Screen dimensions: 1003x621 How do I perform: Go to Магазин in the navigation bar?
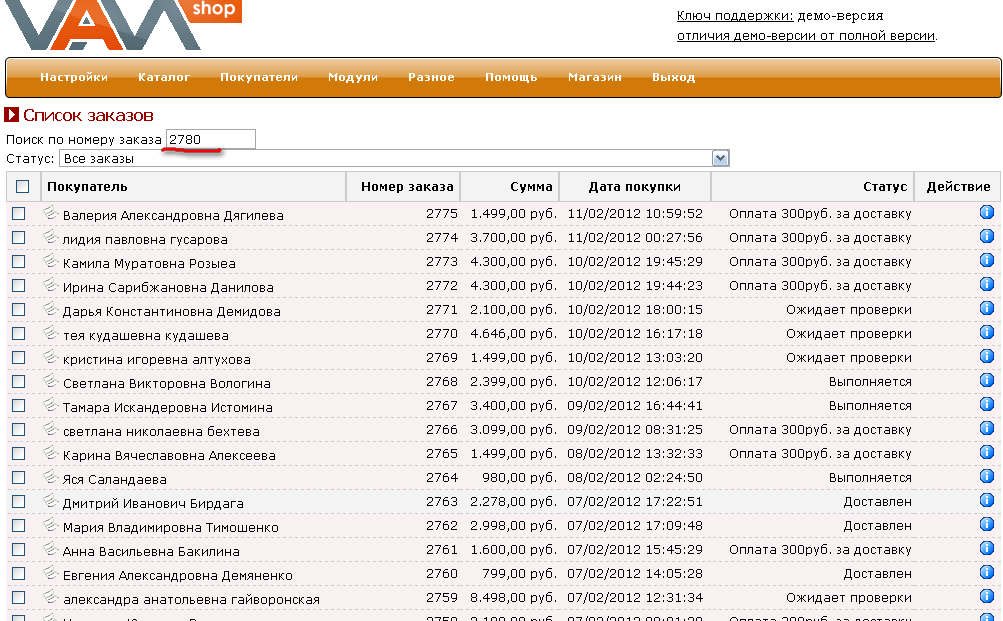(x=595, y=77)
